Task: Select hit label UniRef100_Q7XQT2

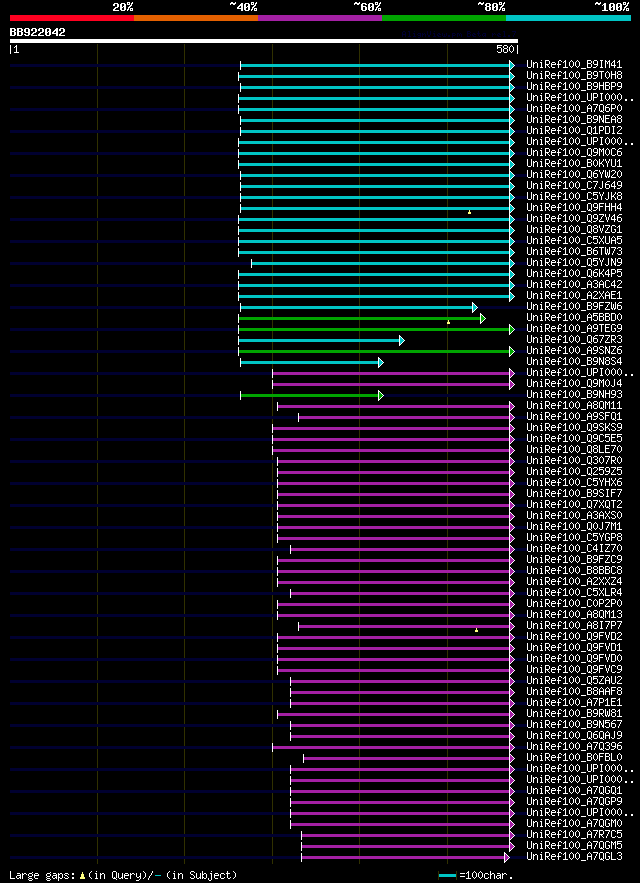Action: (x=574, y=506)
